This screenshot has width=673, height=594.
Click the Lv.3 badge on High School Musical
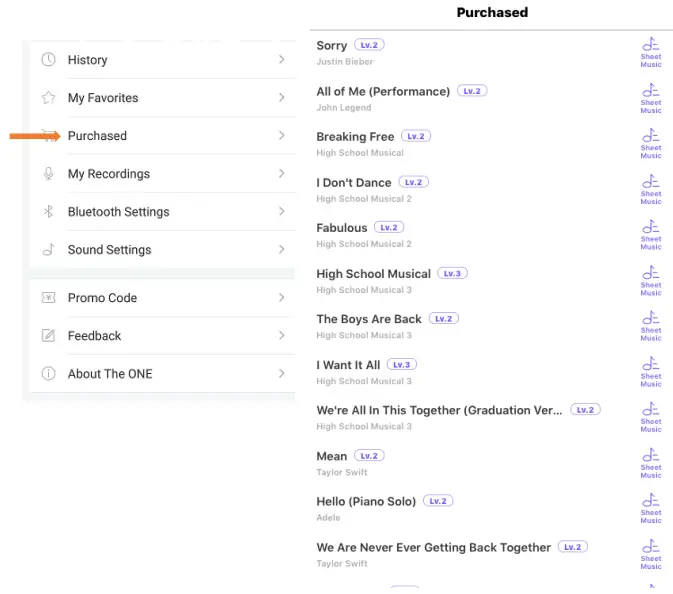coord(452,273)
